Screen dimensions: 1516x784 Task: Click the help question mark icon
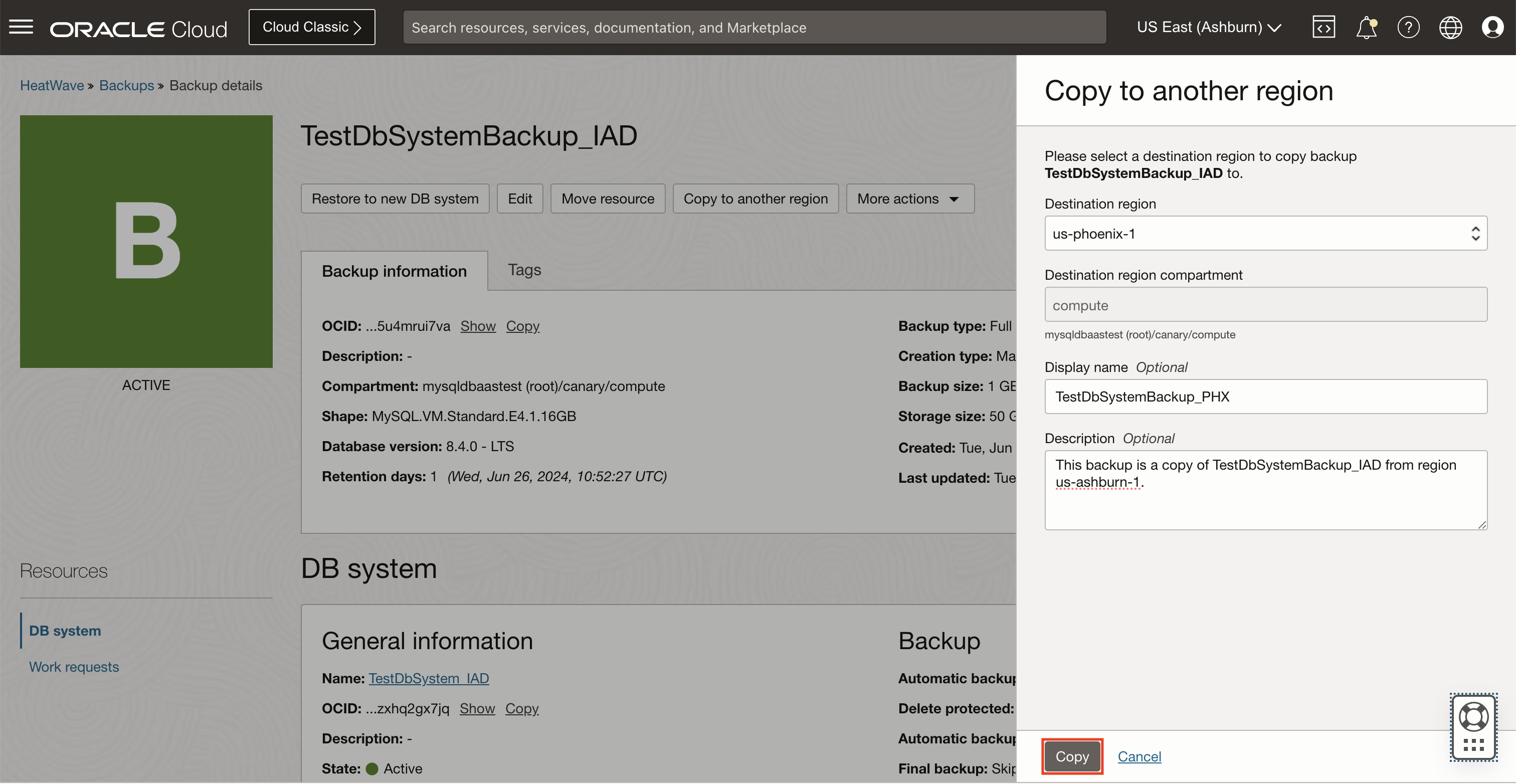(x=1408, y=27)
